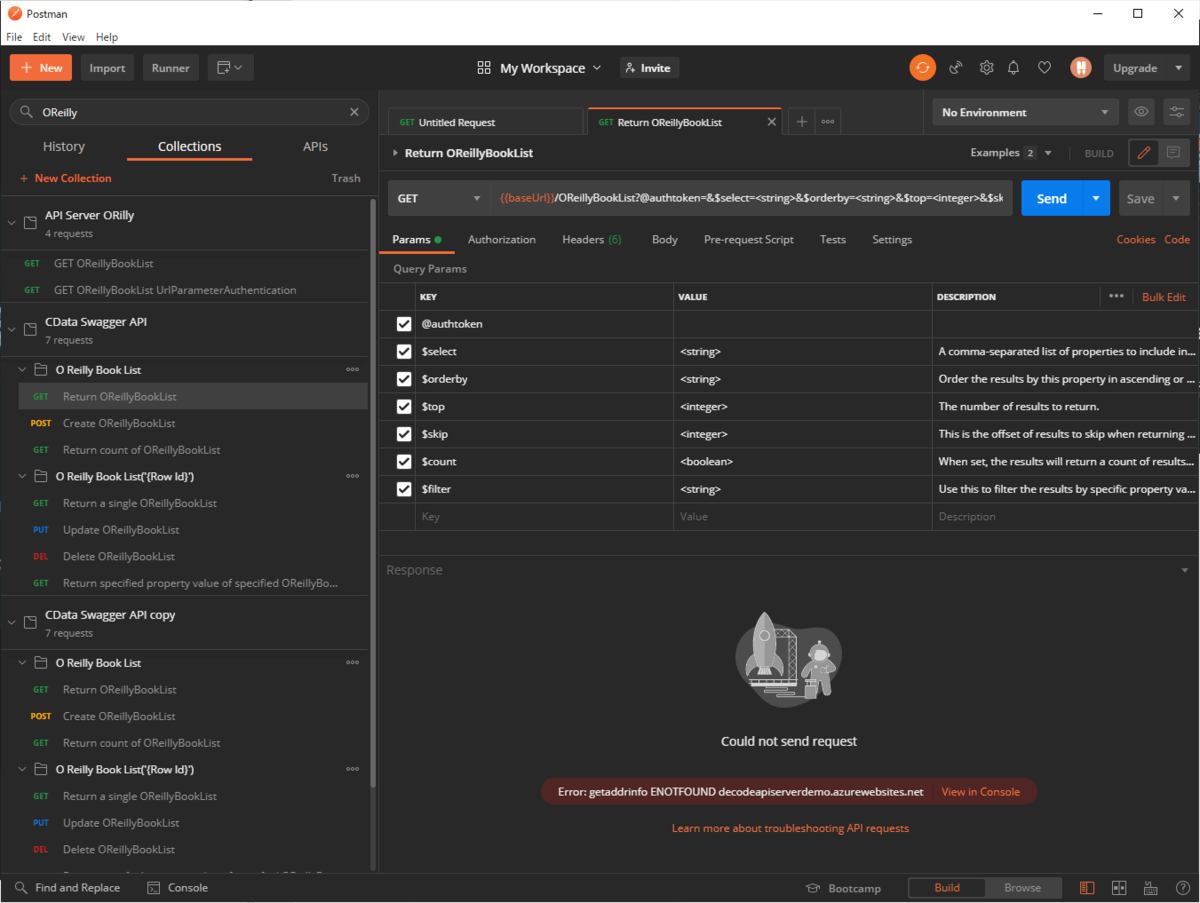
Task: Close the Return OReillyBookList tab
Action: (x=771, y=122)
